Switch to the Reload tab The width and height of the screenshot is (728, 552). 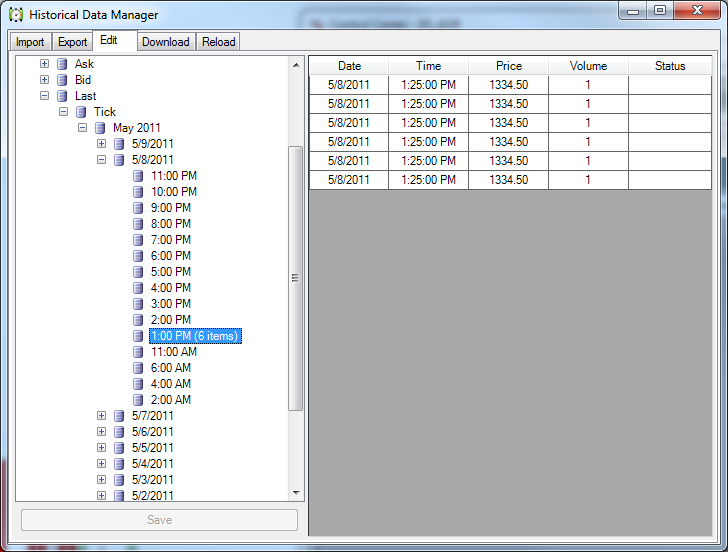pos(218,42)
